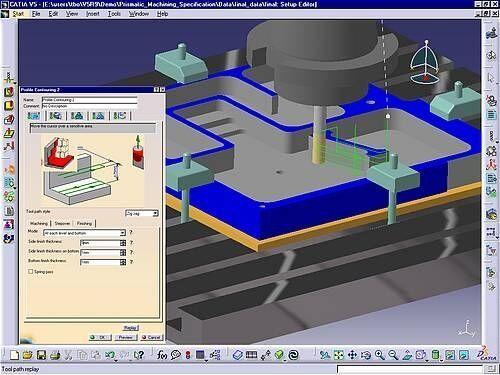Click the New document icon
500x375 pixels.
tap(14, 355)
